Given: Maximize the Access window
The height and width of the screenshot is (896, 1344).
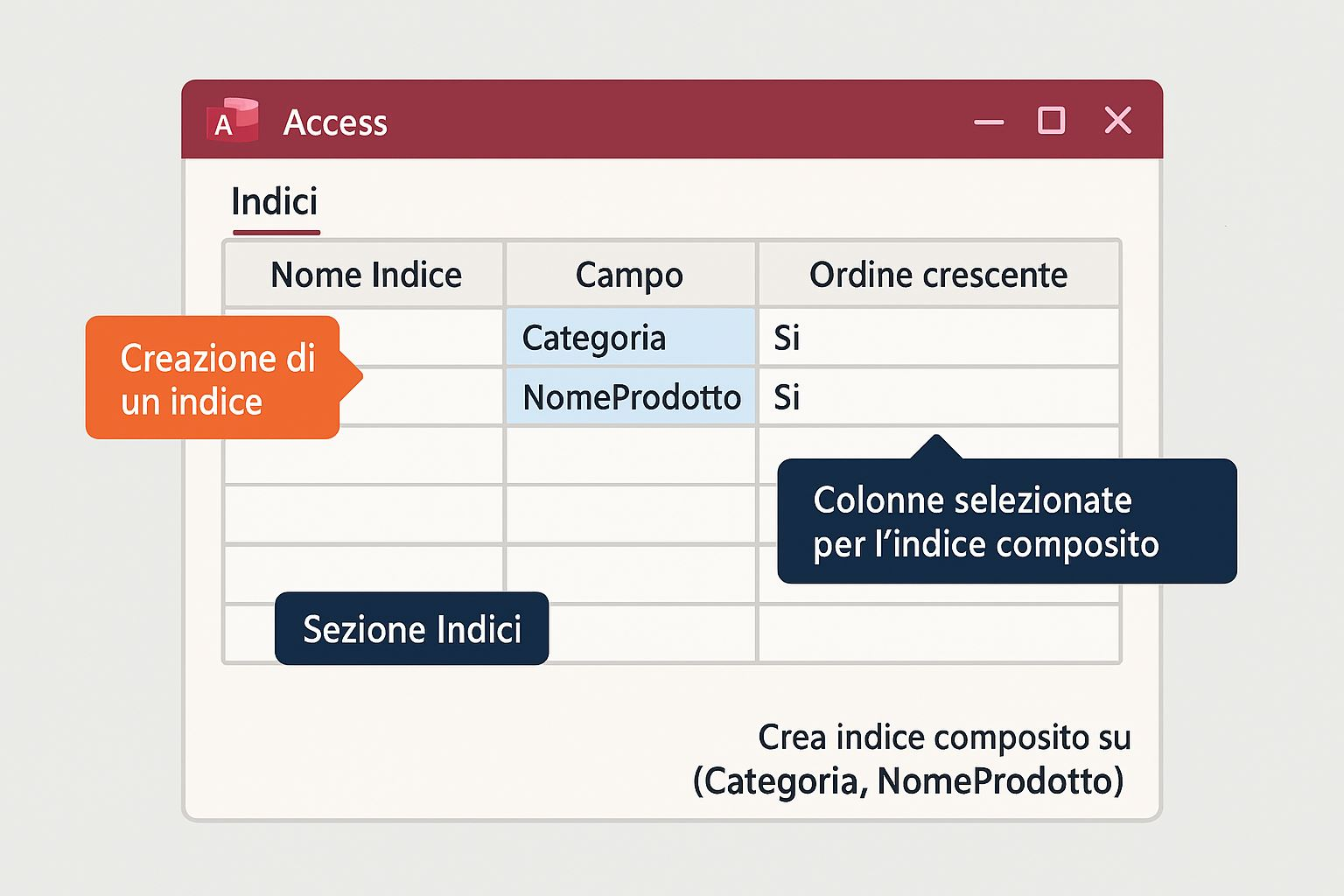Looking at the screenshot, I should (1051, 121).
